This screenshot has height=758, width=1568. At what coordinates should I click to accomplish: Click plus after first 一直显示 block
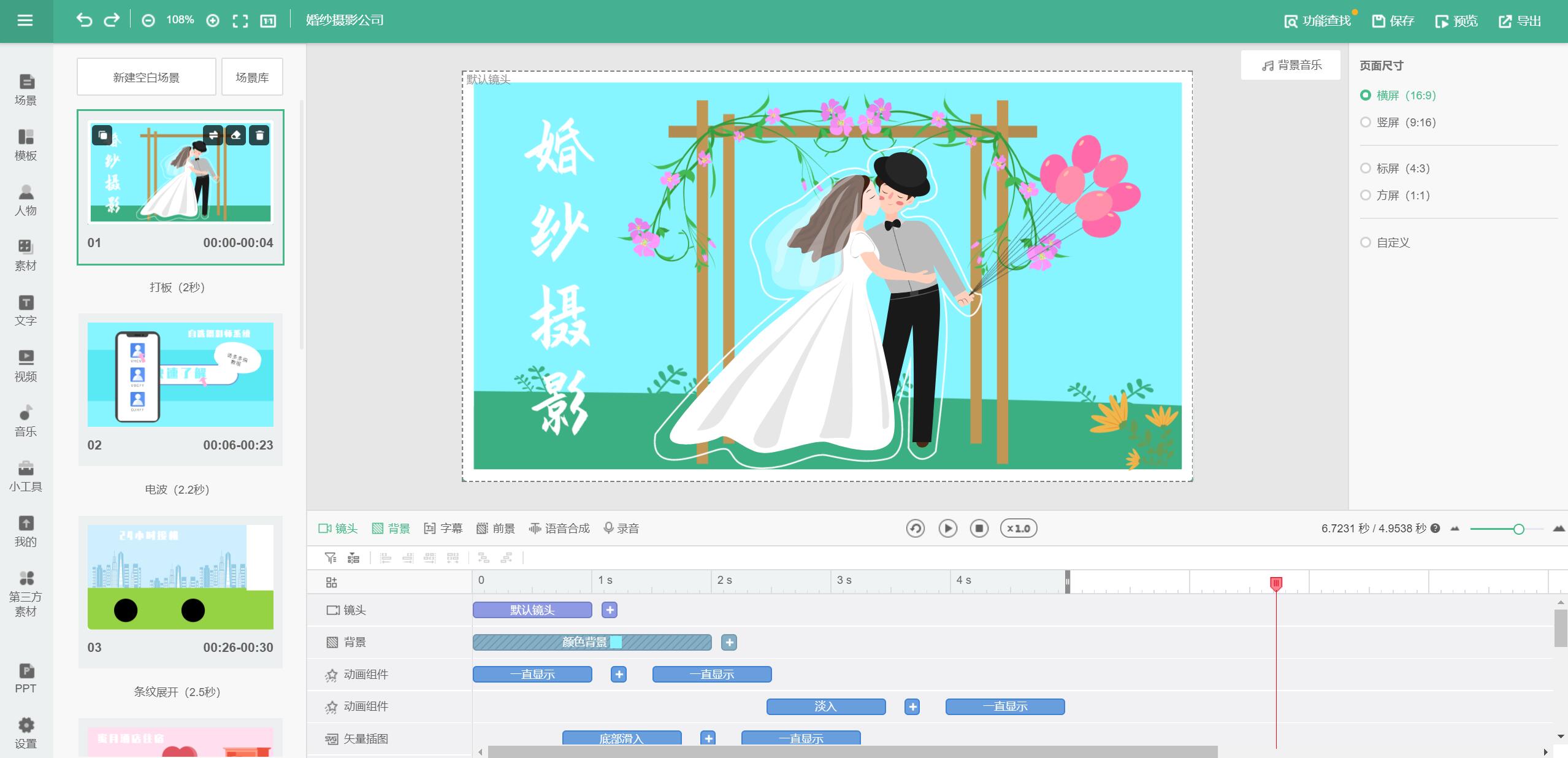click(619, 675)
